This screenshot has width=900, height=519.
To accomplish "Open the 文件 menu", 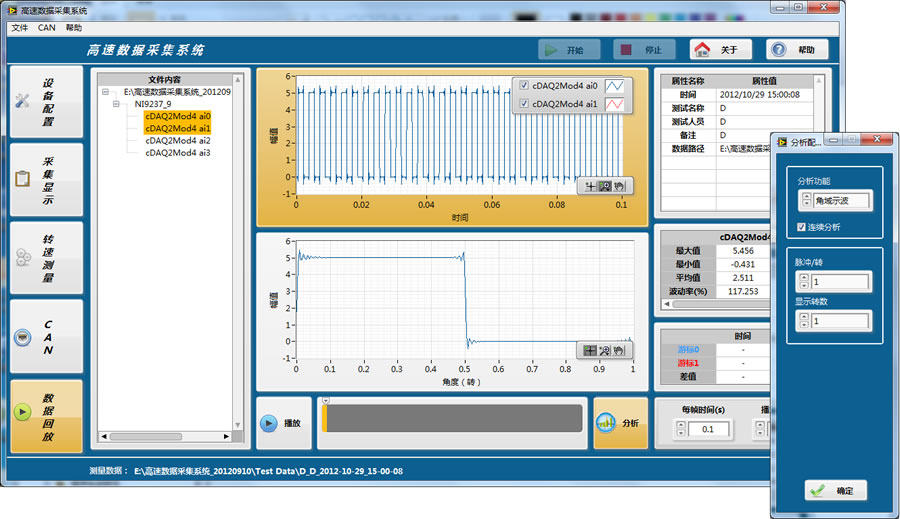I will pos(20,28).
